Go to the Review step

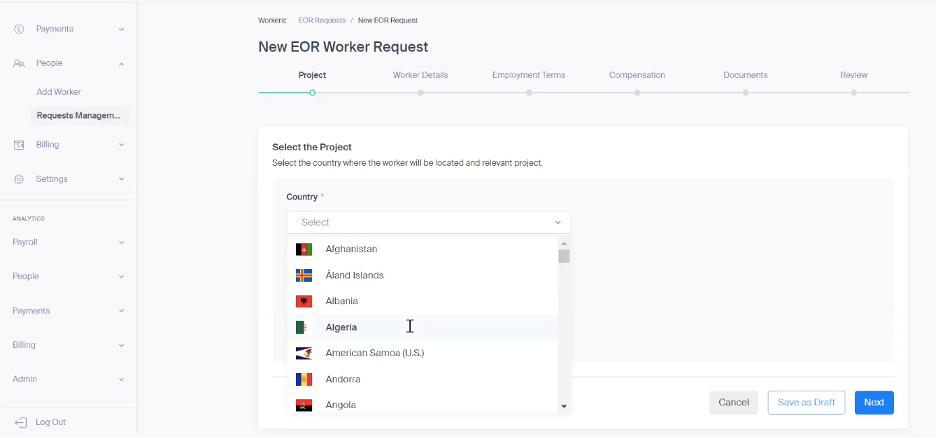coord(854,75)
